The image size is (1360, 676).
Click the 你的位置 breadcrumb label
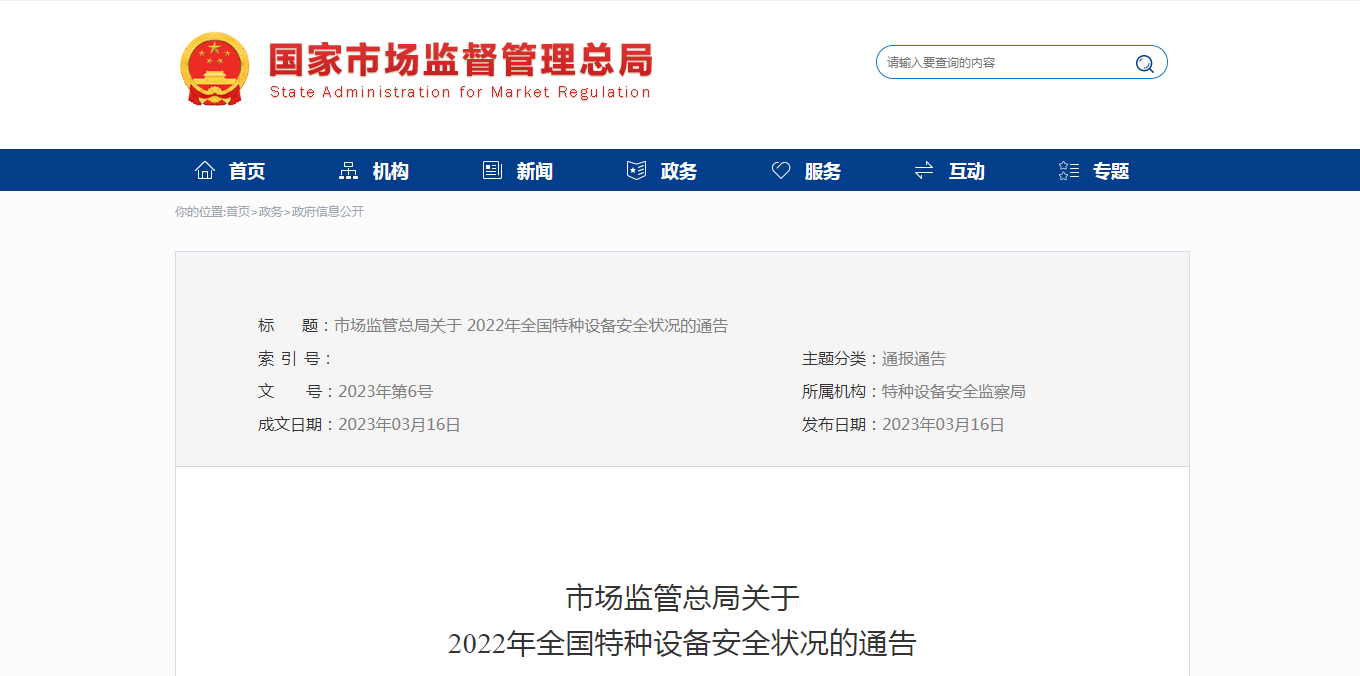click(200, 212)
